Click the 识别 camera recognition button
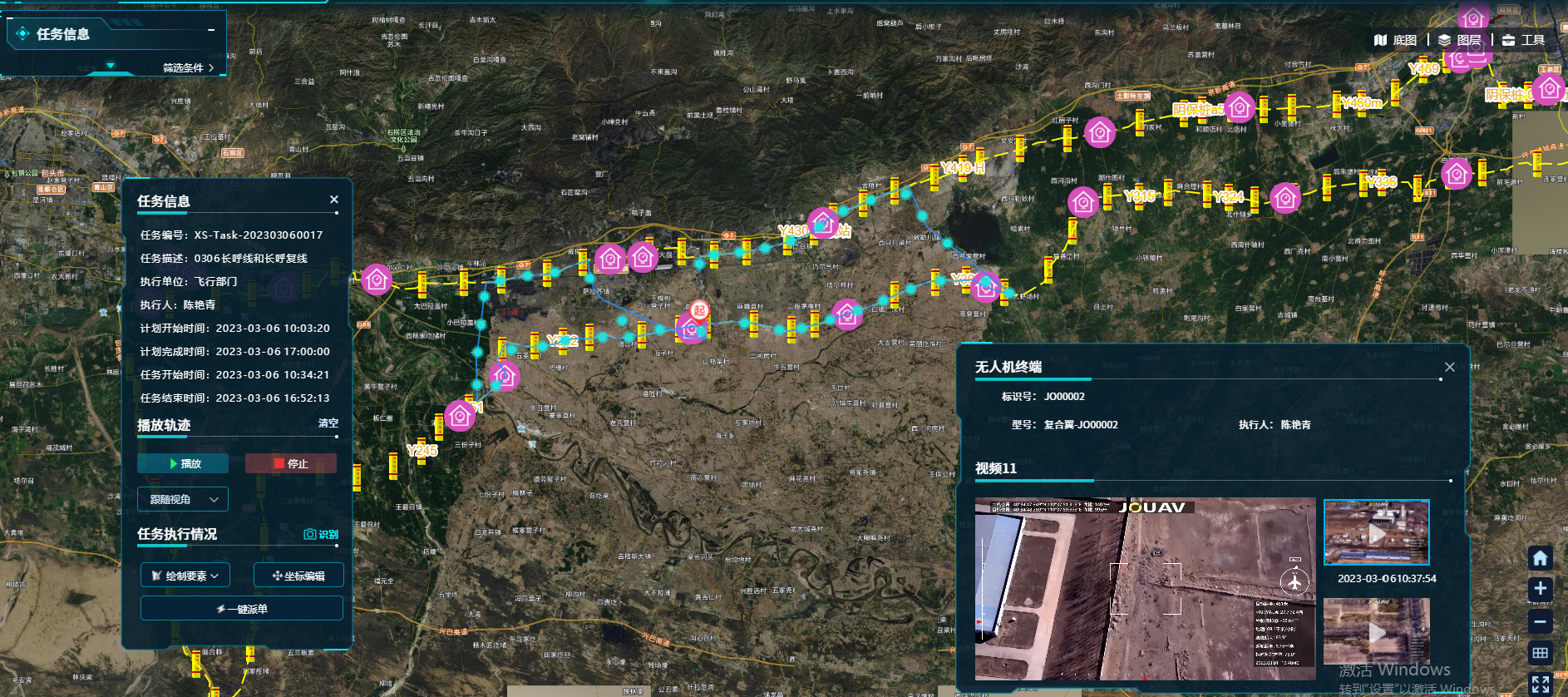The height and width of the screenshot is (697, 1568). coord(321,534)
